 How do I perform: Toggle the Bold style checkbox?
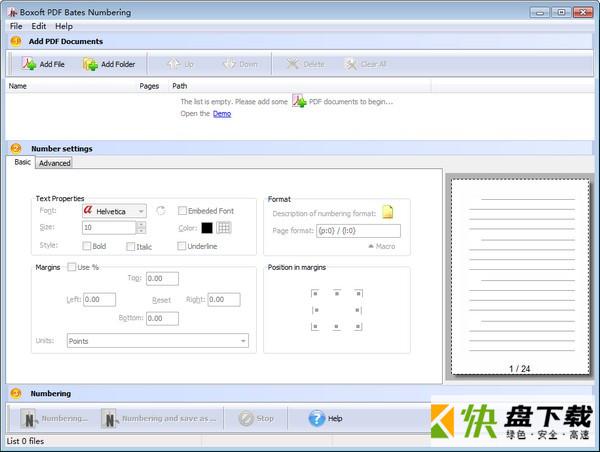coord(86,246)
